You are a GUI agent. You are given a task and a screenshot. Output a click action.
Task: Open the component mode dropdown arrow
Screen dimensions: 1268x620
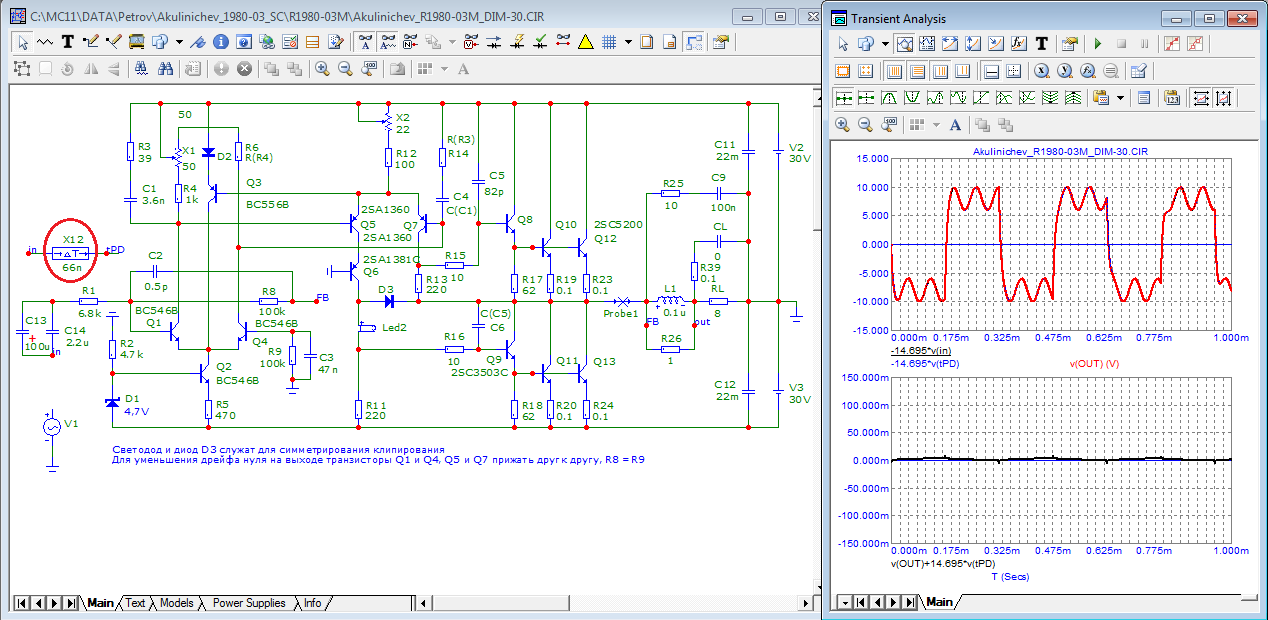[x=179, y=41]
